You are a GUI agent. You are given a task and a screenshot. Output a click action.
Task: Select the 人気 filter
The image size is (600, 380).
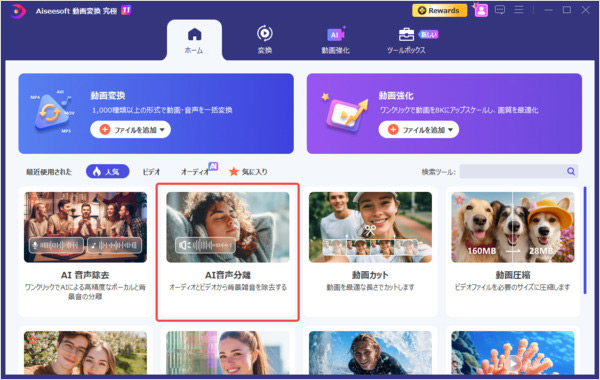(x=107, y=171)
